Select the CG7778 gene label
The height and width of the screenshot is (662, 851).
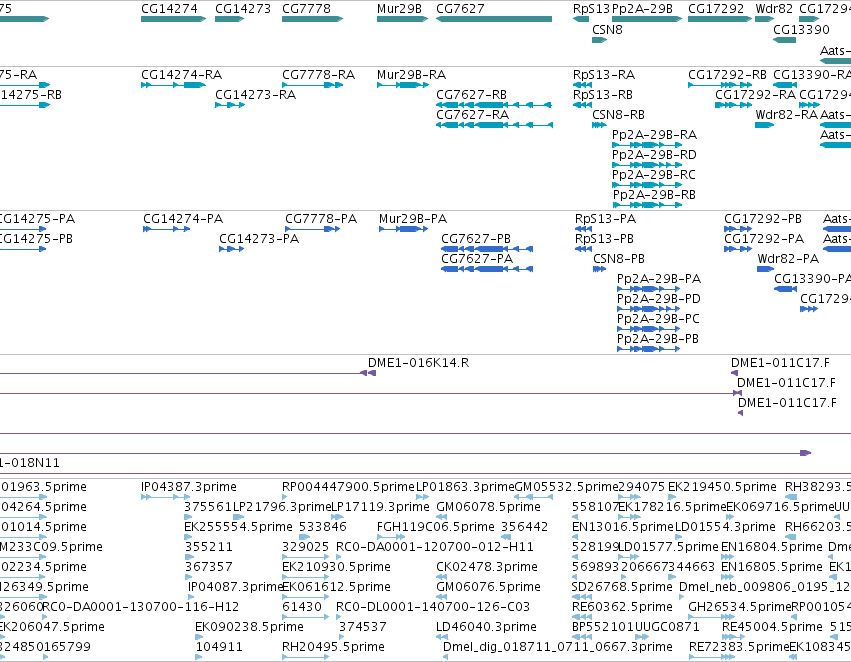click(306, 9)
